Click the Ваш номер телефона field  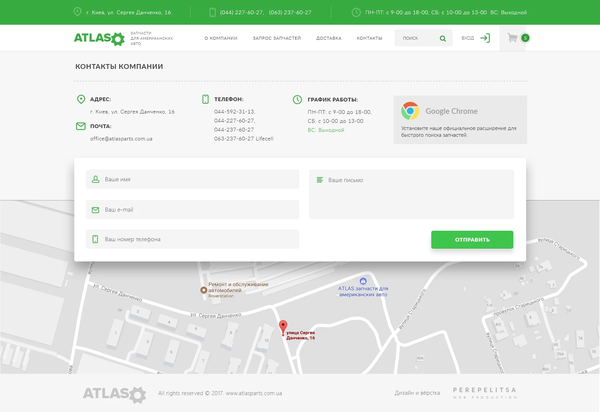193,239
